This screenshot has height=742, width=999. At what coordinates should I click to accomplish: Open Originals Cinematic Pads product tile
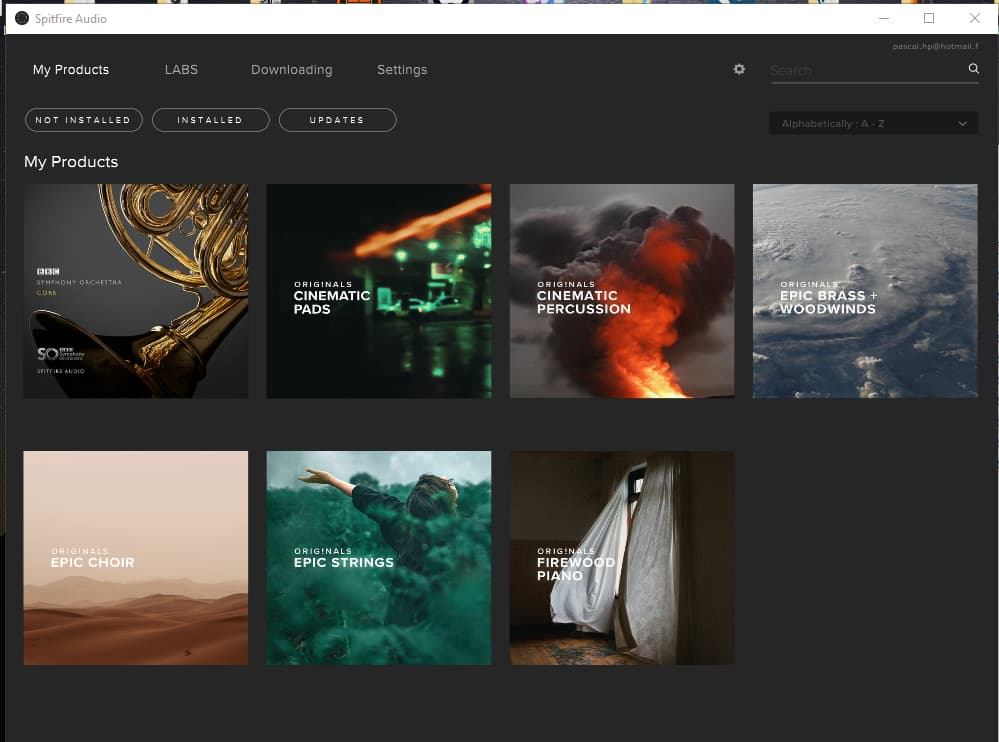378,291
